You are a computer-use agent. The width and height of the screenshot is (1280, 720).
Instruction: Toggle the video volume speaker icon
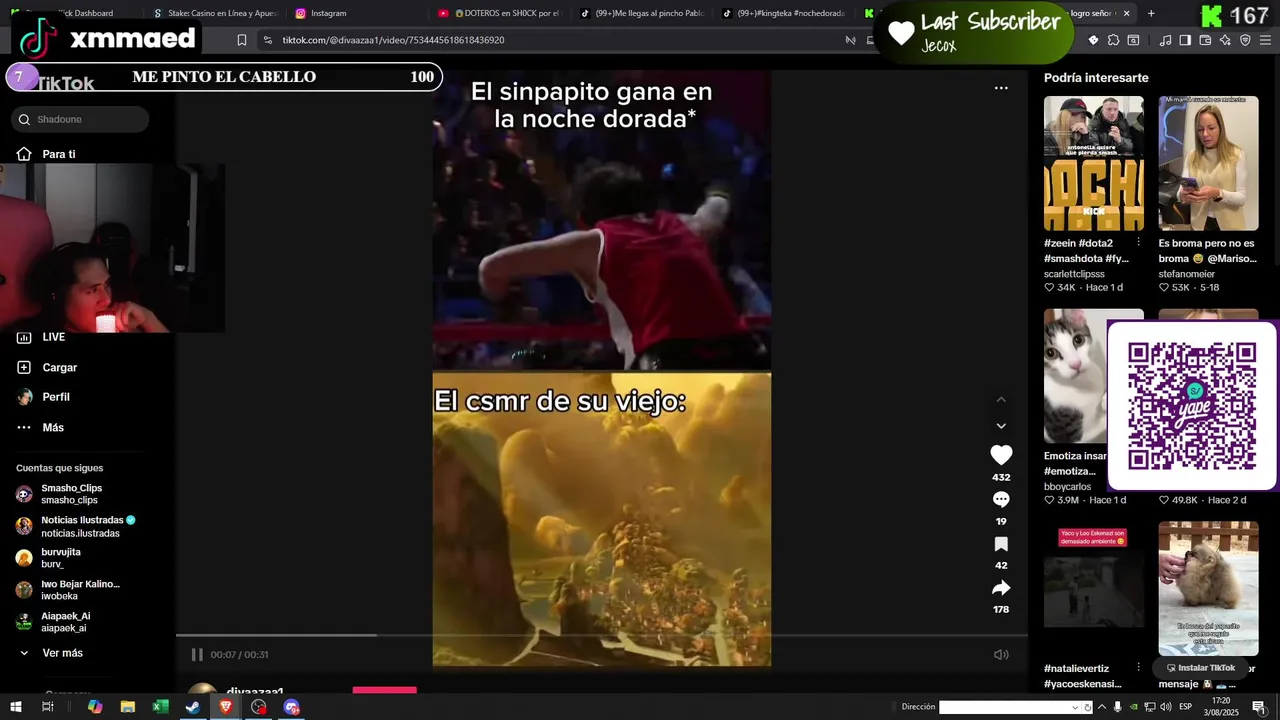1001,654
